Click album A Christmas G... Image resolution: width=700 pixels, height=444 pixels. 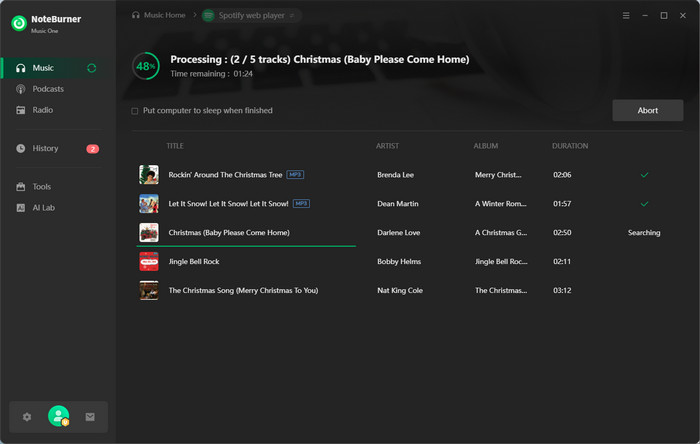[x=501, y=232]
